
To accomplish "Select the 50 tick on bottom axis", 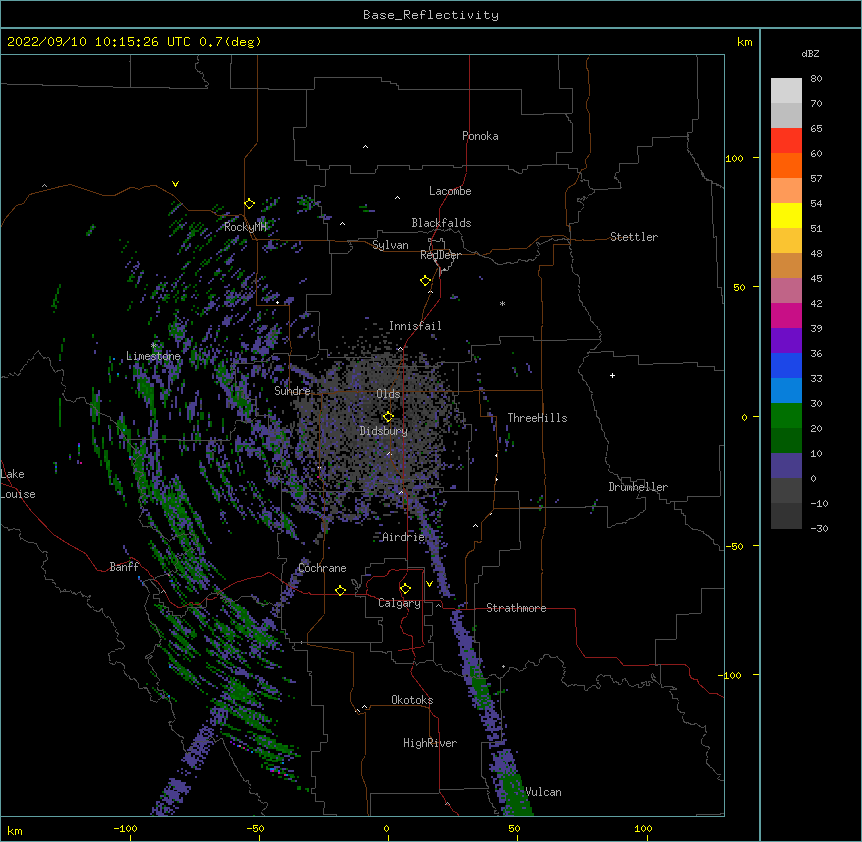I will point(515,828).
